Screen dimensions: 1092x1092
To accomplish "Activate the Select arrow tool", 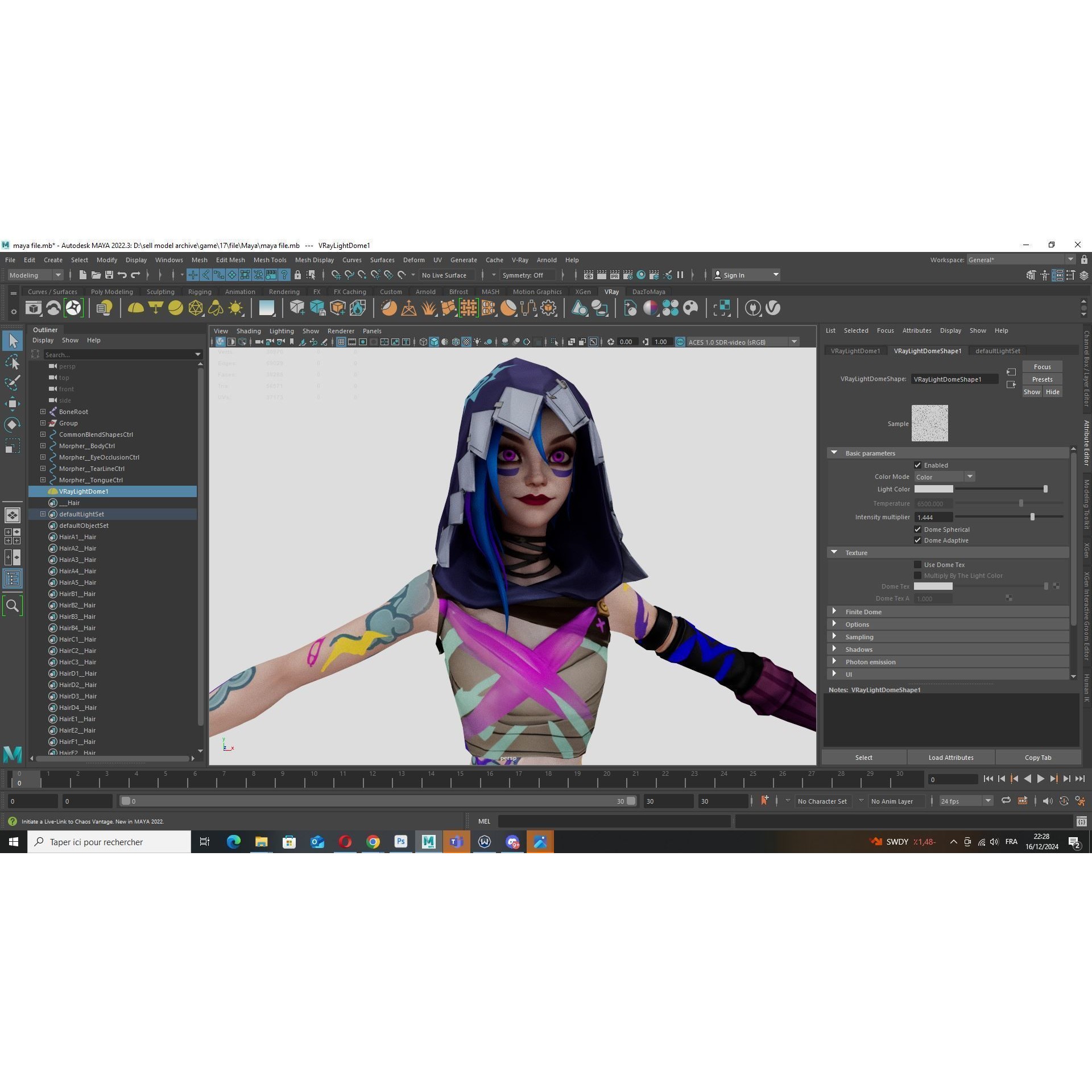I will pos(13,341).
